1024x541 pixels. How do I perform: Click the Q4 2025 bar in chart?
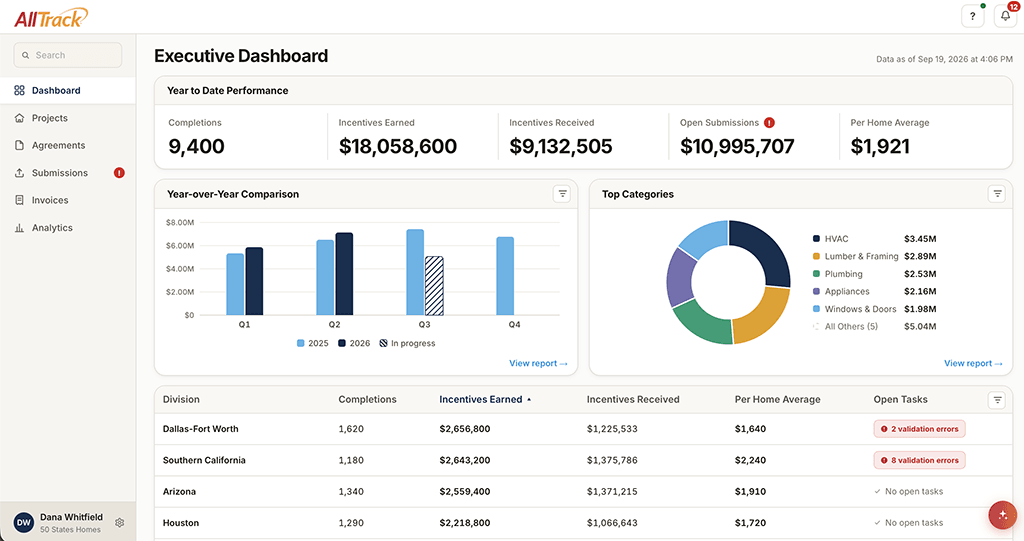pyautogui.click(x=505, y=276)
